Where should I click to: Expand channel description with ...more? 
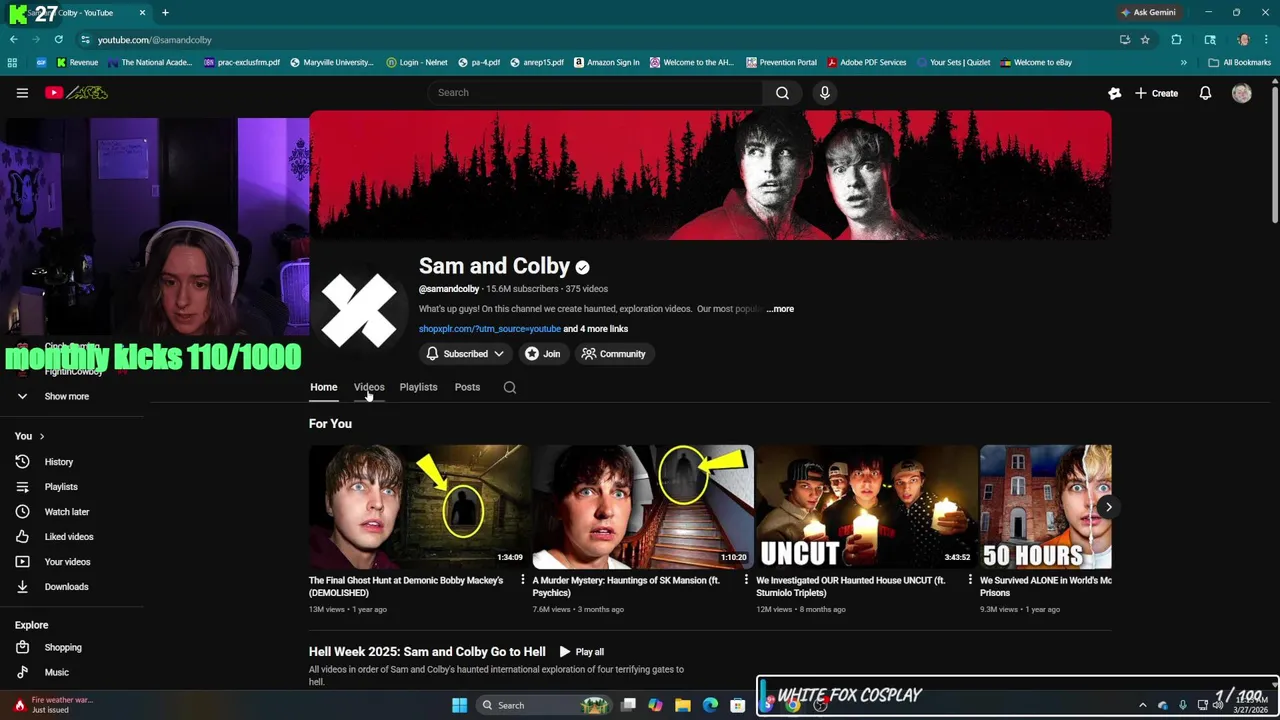click(780, 309)
